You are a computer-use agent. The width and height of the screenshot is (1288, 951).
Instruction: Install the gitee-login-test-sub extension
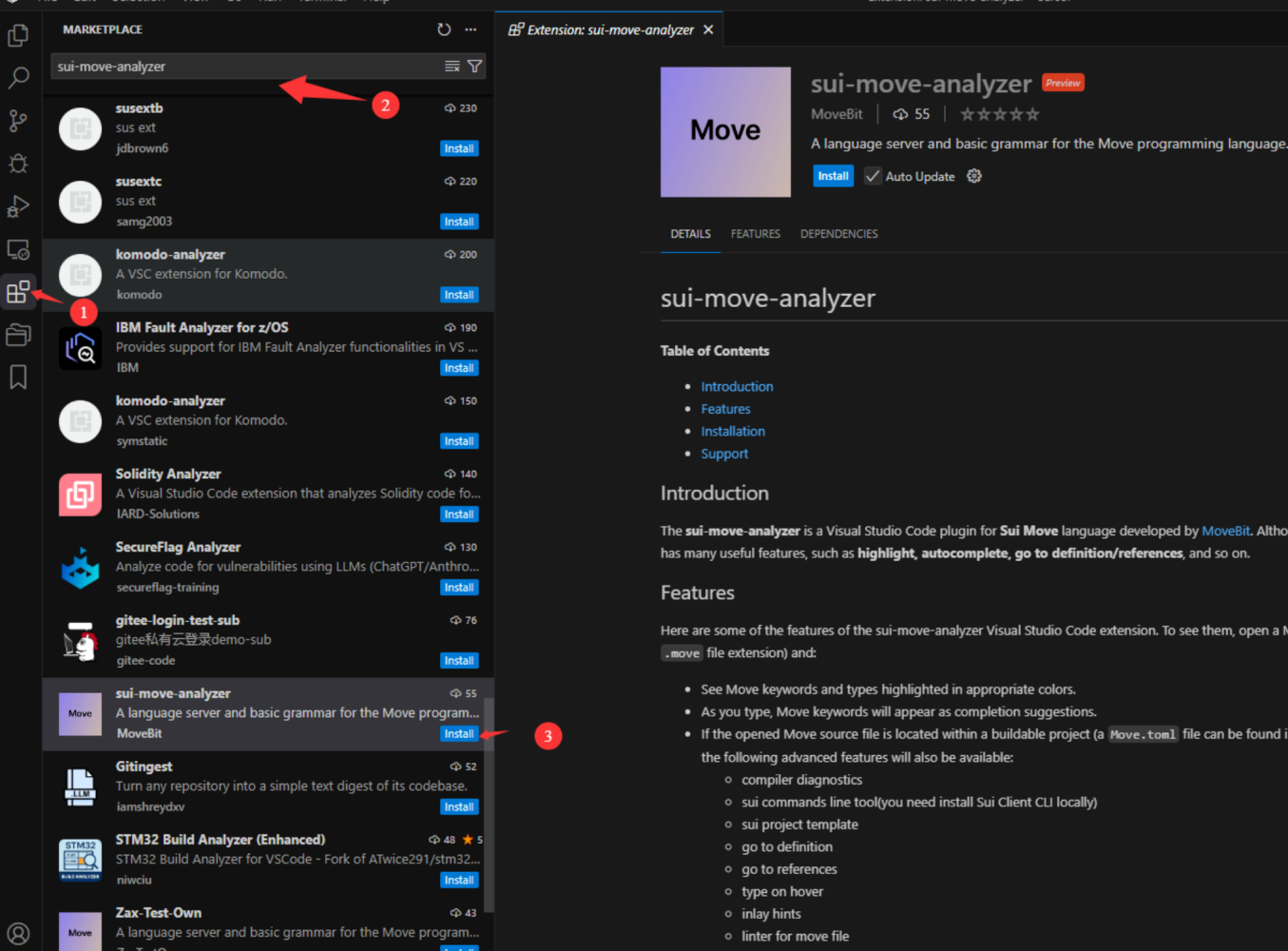(459, 661)
